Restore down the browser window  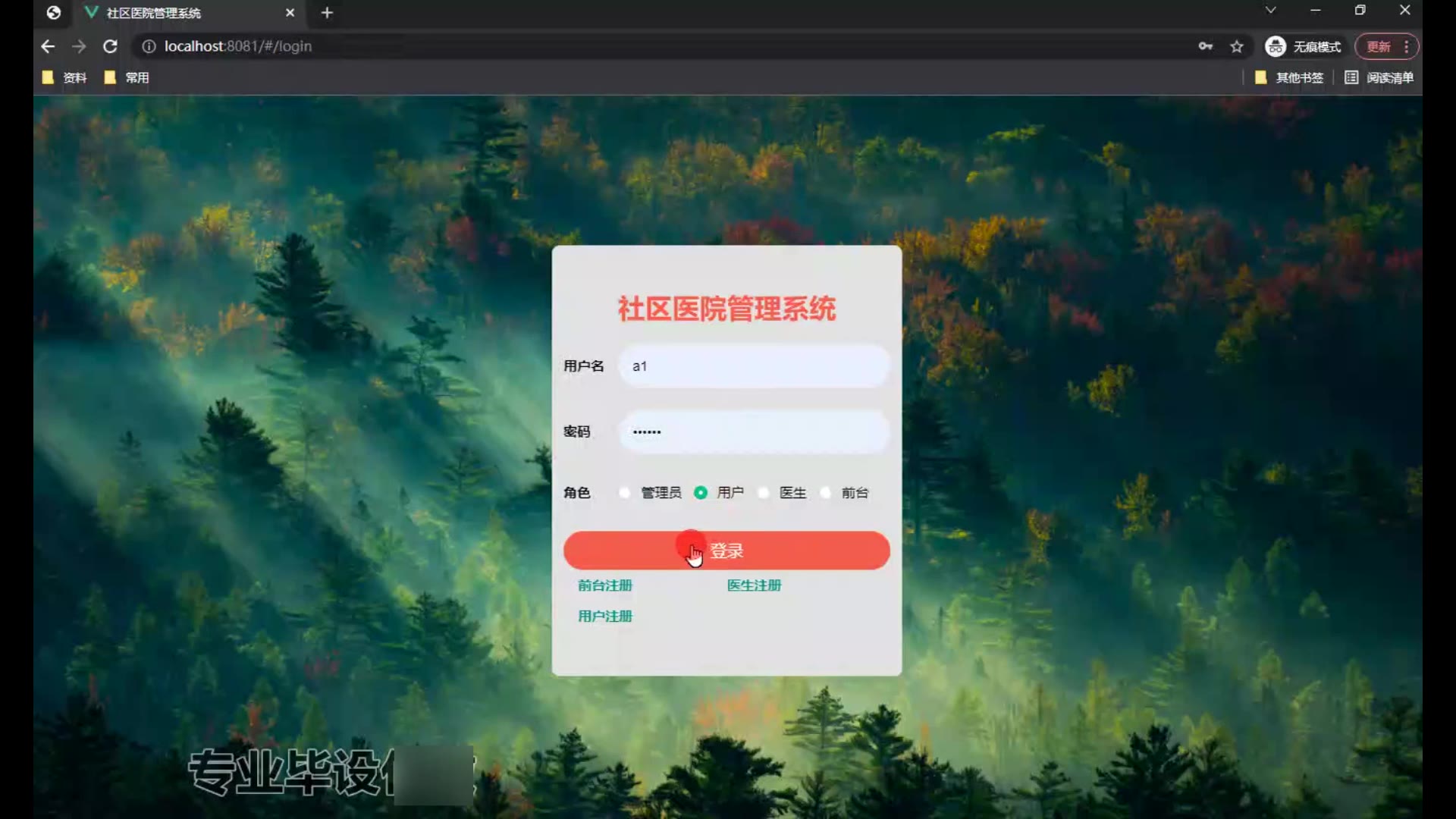1360,11
